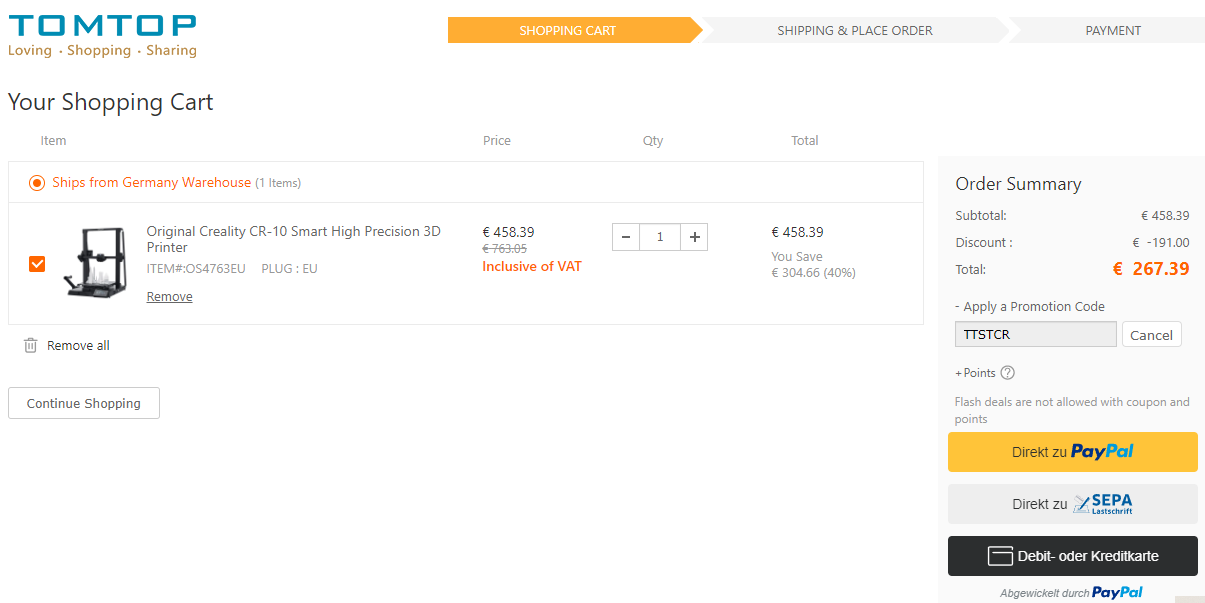Click the ITEM#:OS4763EU text
This screenshot has width=1205, height=603.
coord(196,269)
